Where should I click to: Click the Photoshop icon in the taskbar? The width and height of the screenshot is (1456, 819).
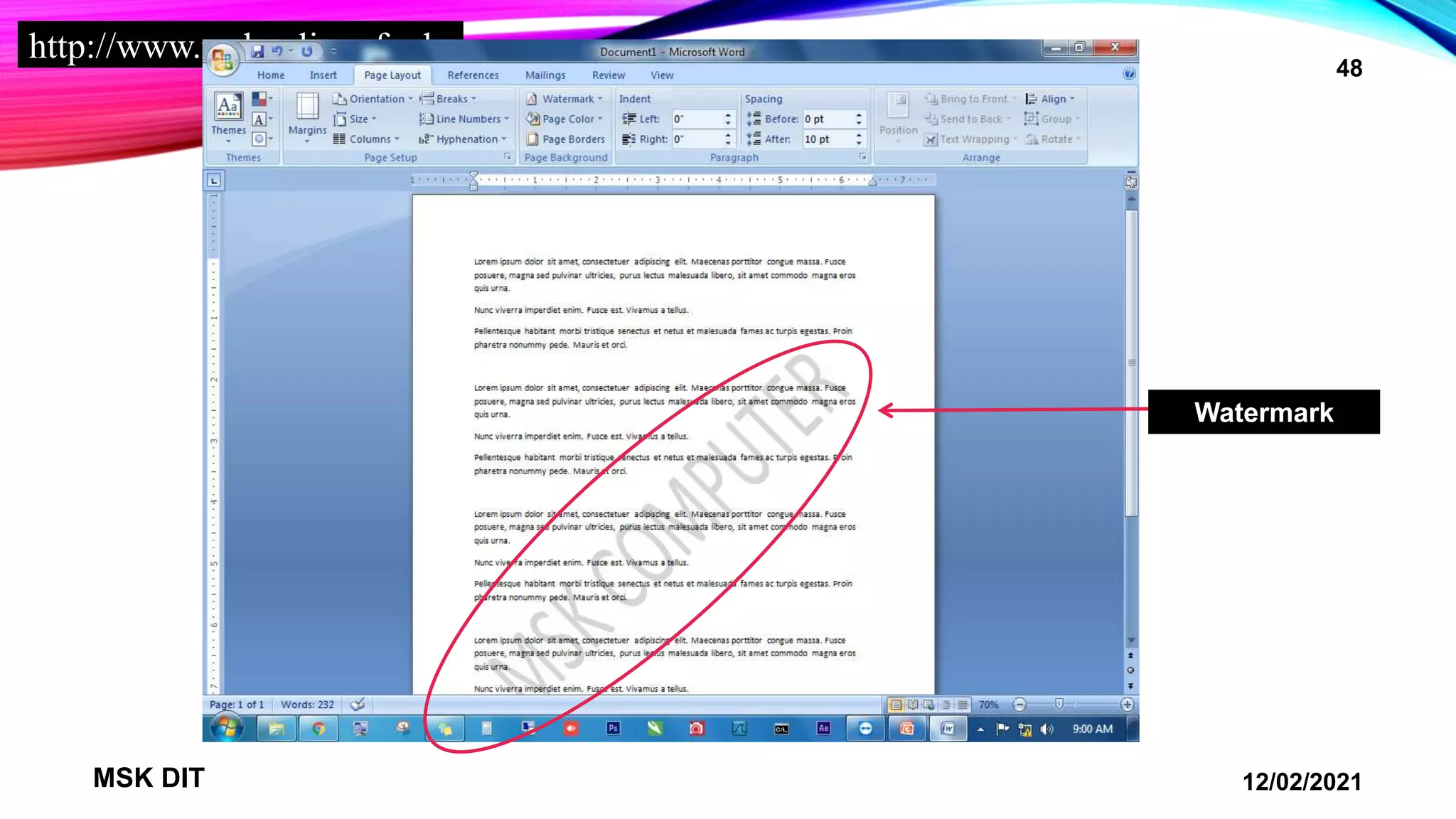point(613,728)
